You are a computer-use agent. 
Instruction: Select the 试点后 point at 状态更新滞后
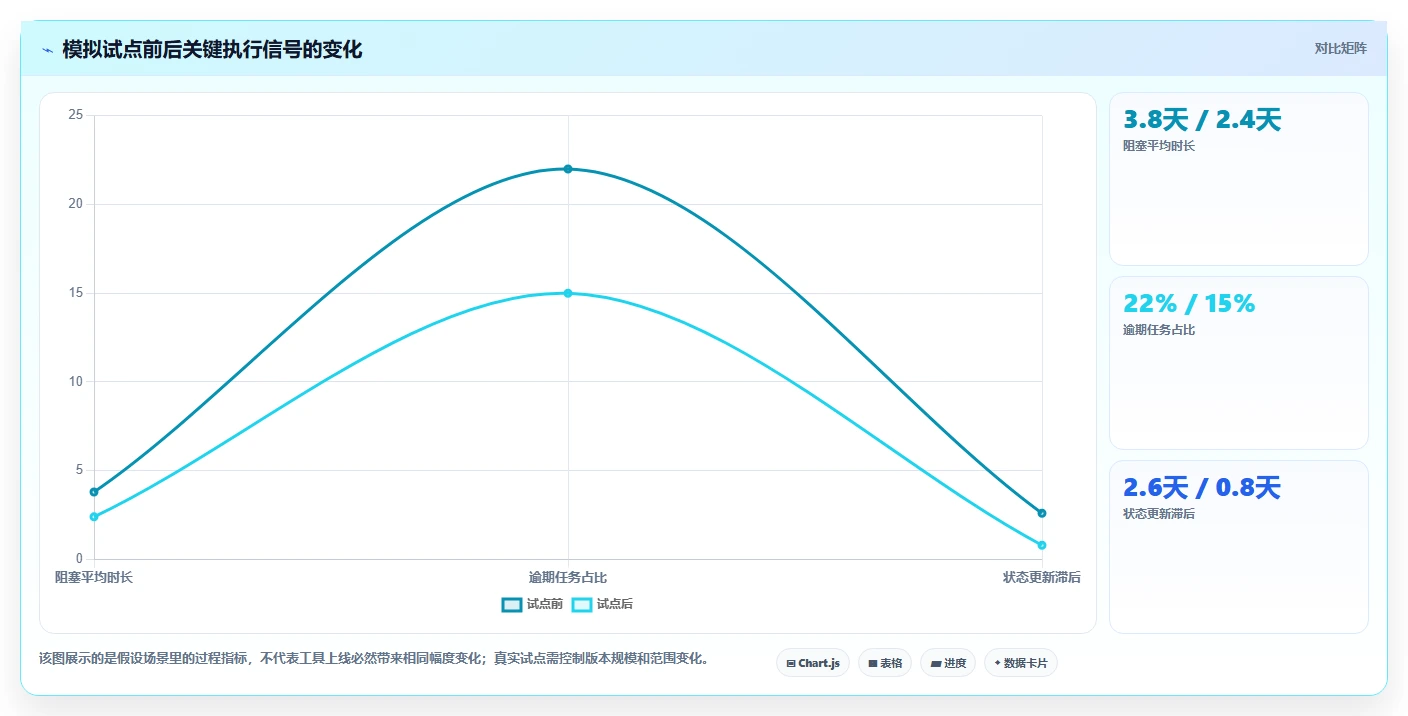pos(1042,545)
